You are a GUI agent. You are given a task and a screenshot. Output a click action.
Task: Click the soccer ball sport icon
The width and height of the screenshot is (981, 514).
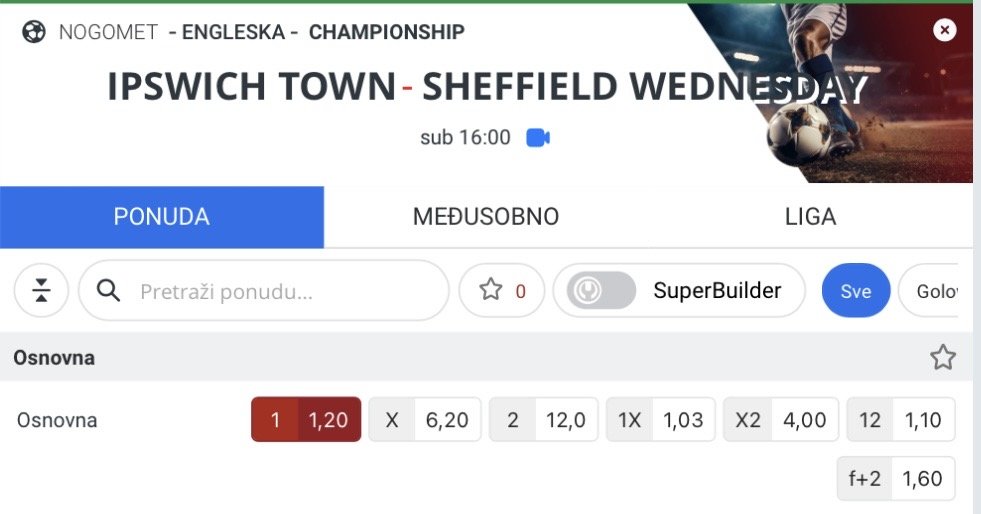[33, 32]
